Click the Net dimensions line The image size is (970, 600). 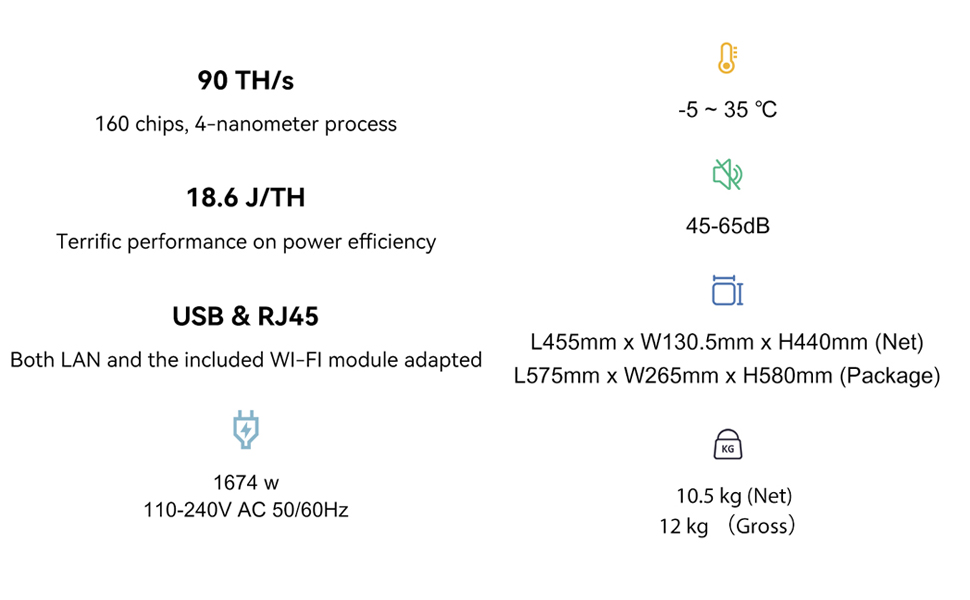[x=727, y=343]
